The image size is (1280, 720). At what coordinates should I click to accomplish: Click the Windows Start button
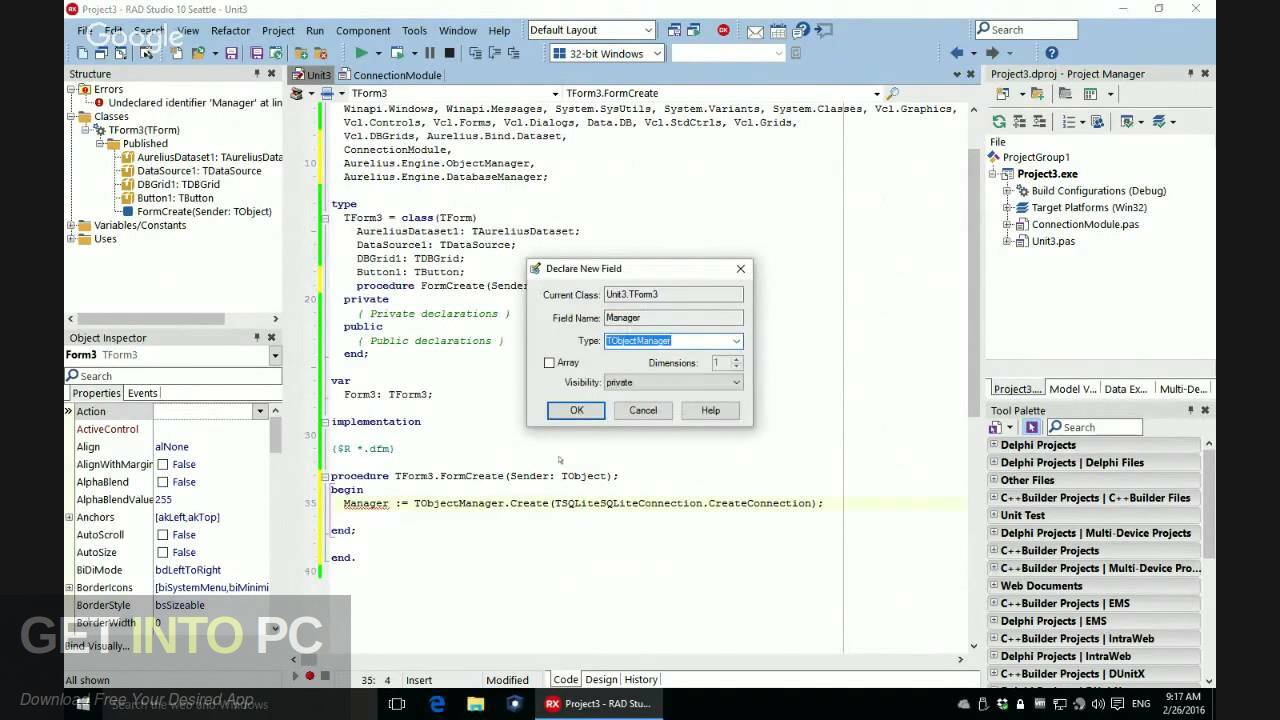point(83,703)
